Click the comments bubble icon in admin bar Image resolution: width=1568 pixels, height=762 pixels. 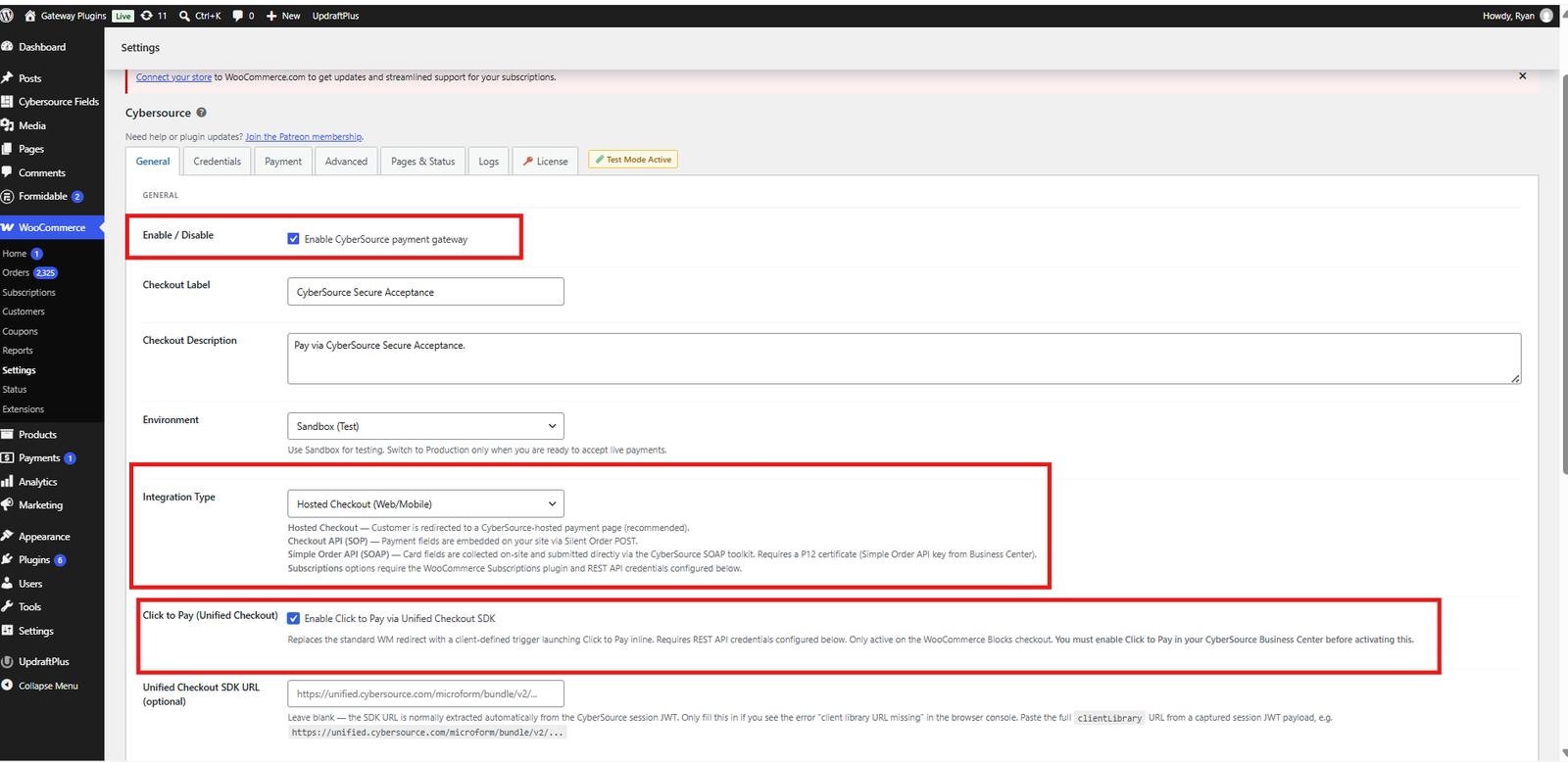238,16
